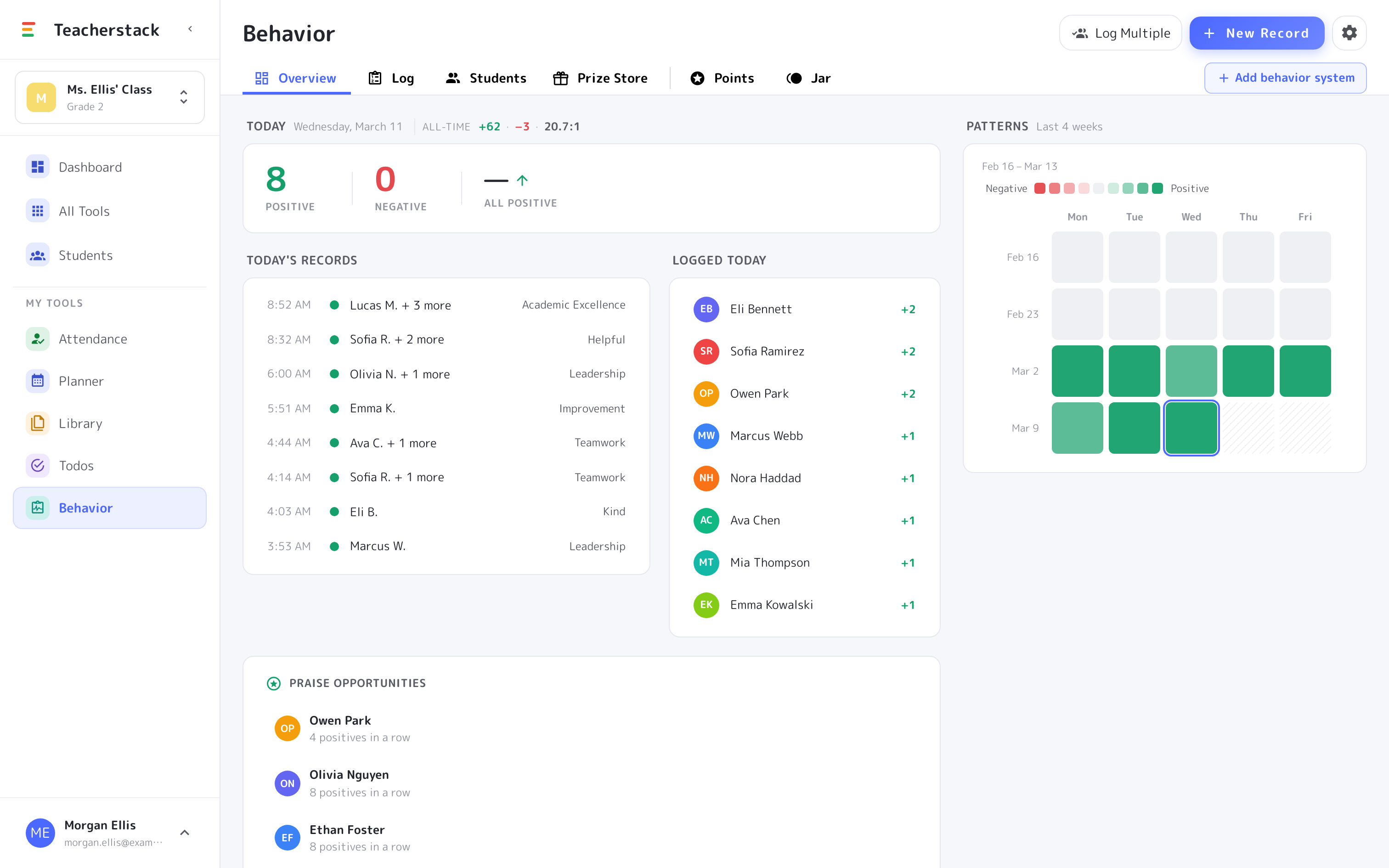Viewport: 1389px width, 868px height.
Task: Open the Prize Store tab
Action: pos(600,78)
